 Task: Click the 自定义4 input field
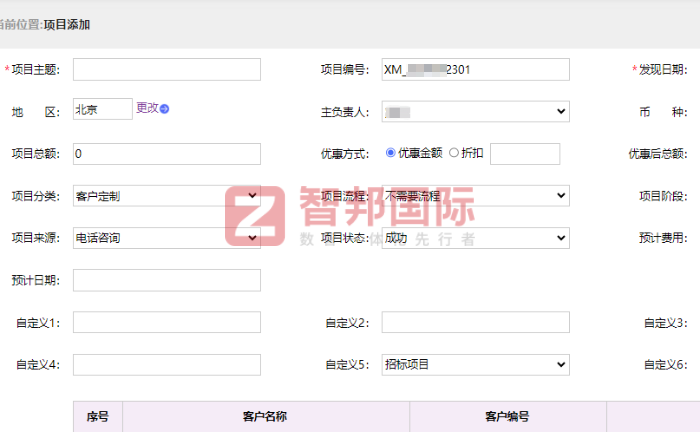coord(166,364)
